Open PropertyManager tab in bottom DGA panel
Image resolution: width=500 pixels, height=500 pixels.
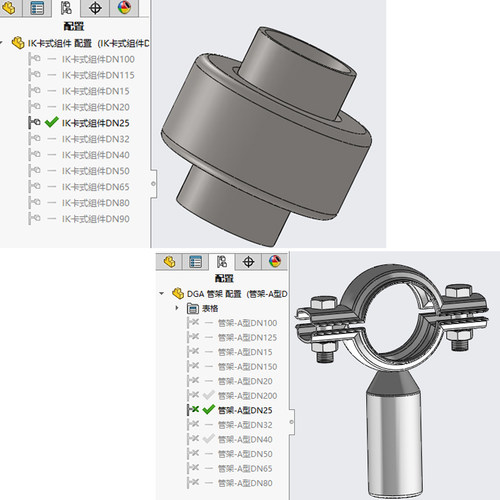tap(195, 262)
